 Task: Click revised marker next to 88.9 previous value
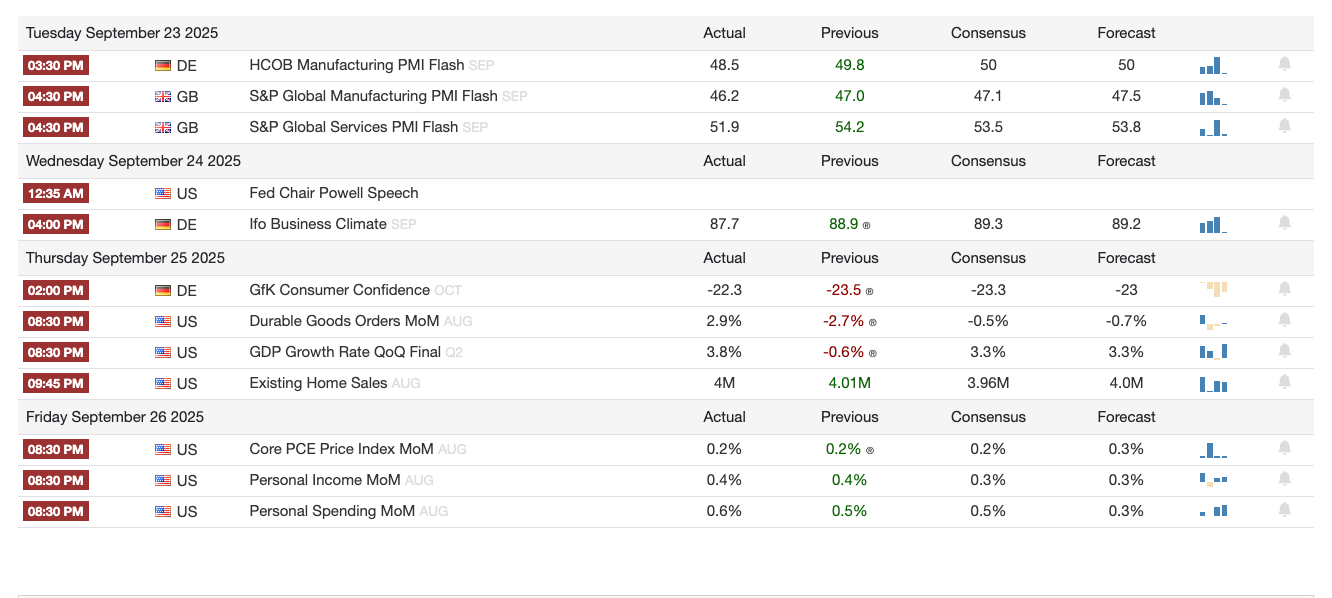[866, 226]
